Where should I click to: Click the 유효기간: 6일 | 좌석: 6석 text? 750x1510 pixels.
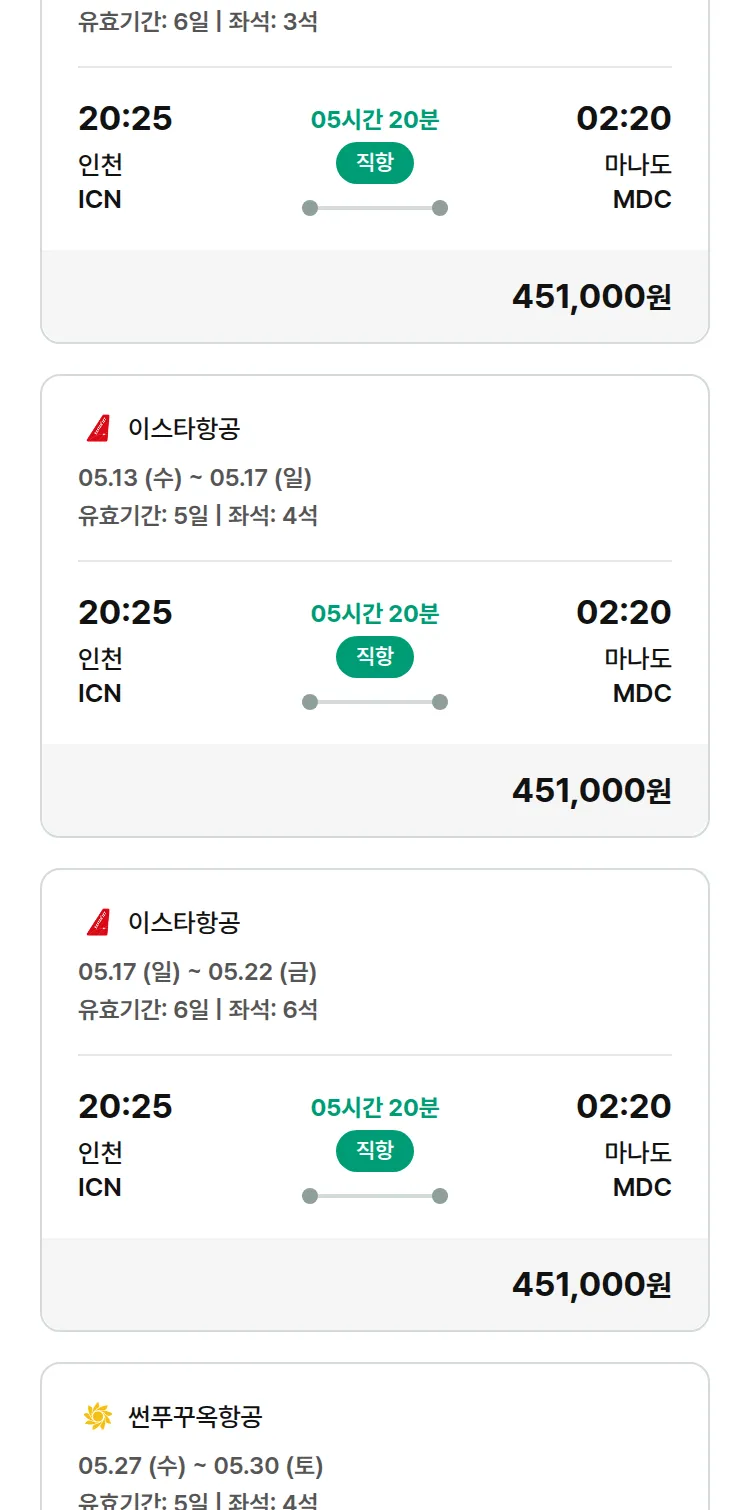pos(198,1009)
